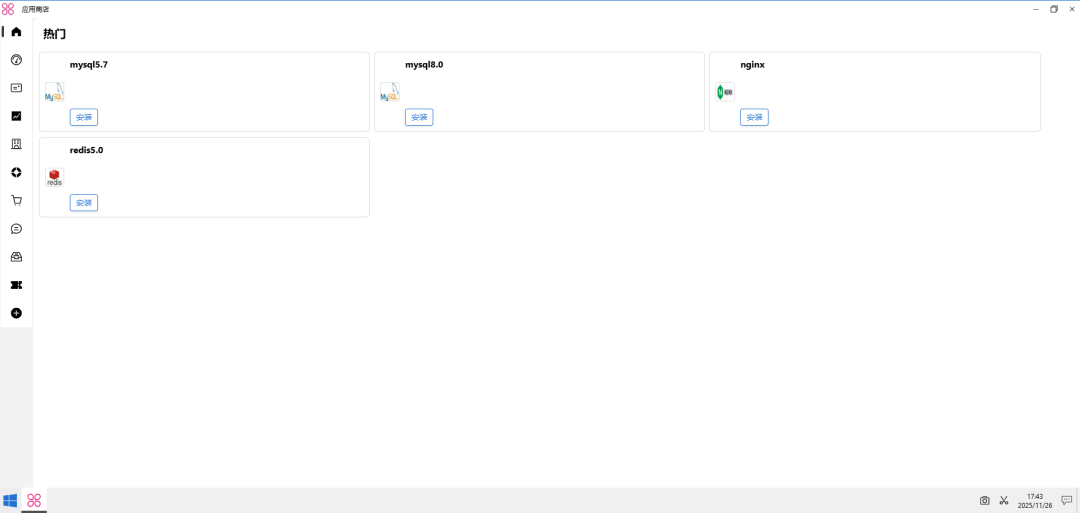
Task: Click the plus circle icon in sidebar
Action: 16,313
